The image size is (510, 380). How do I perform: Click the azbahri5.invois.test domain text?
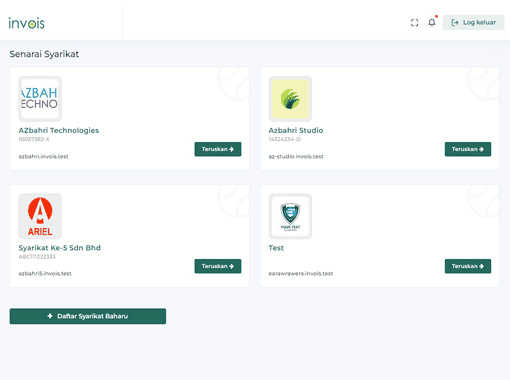(45, 273)
